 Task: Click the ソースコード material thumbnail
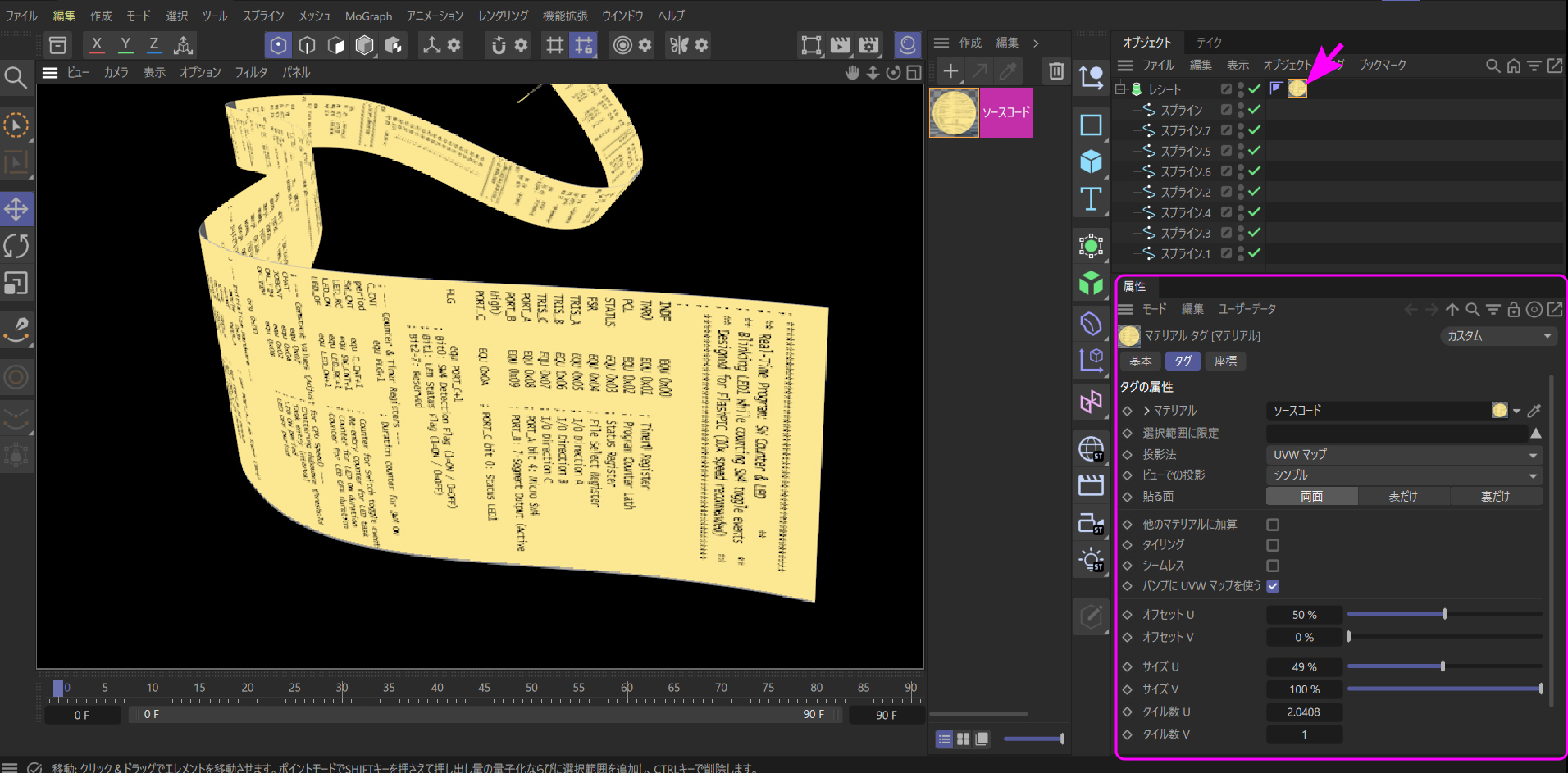coord(954,112)
